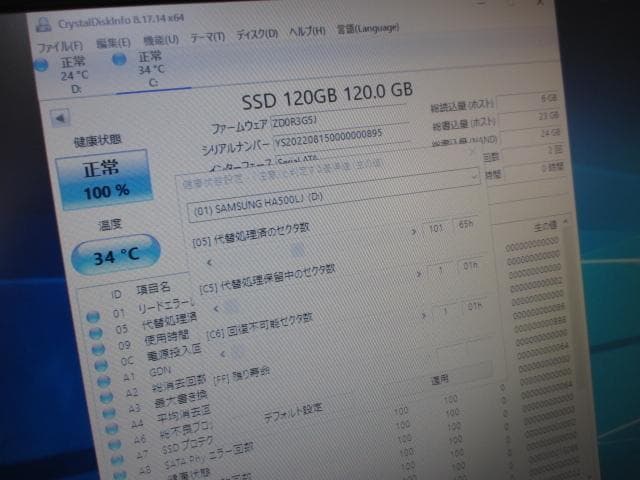The image size is (640, 480).
Task: Click the [05] hex value field 65h
Action: pos(466,224)
